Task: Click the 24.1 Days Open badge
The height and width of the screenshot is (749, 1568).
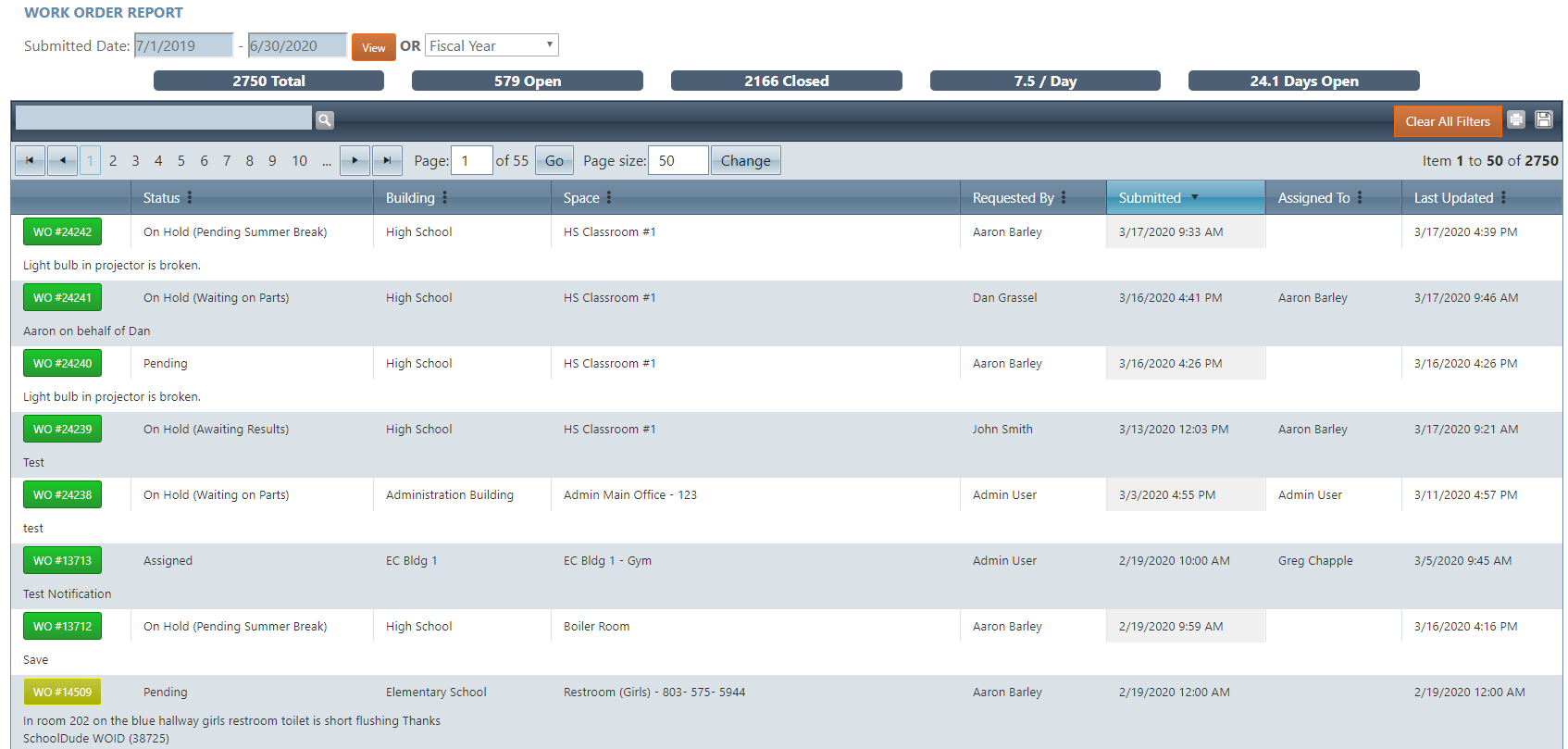Action: point(1304,81)
